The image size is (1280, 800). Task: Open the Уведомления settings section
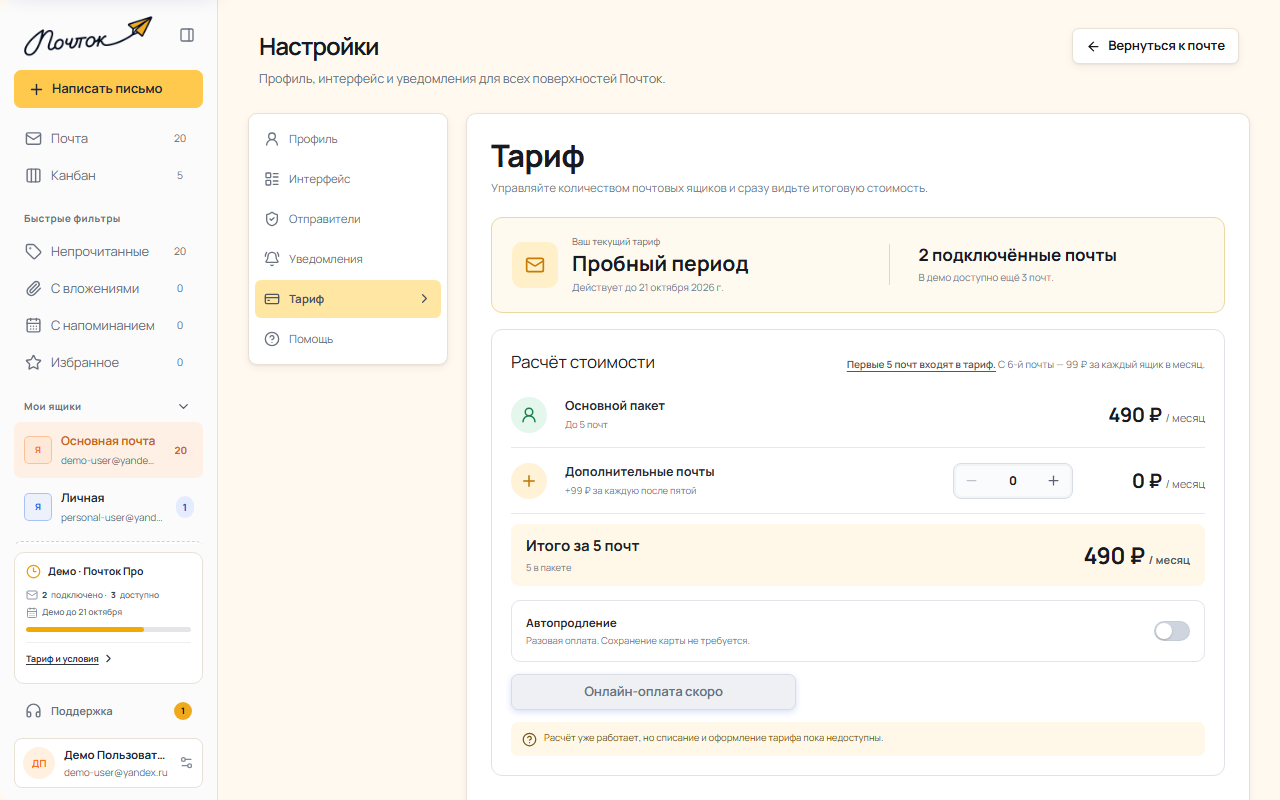[x=348, y=259]
